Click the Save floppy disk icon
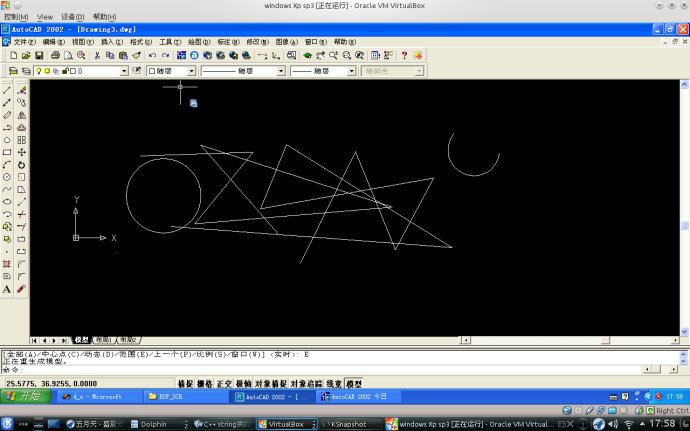The image size is (690, 431). coord(39,55)
